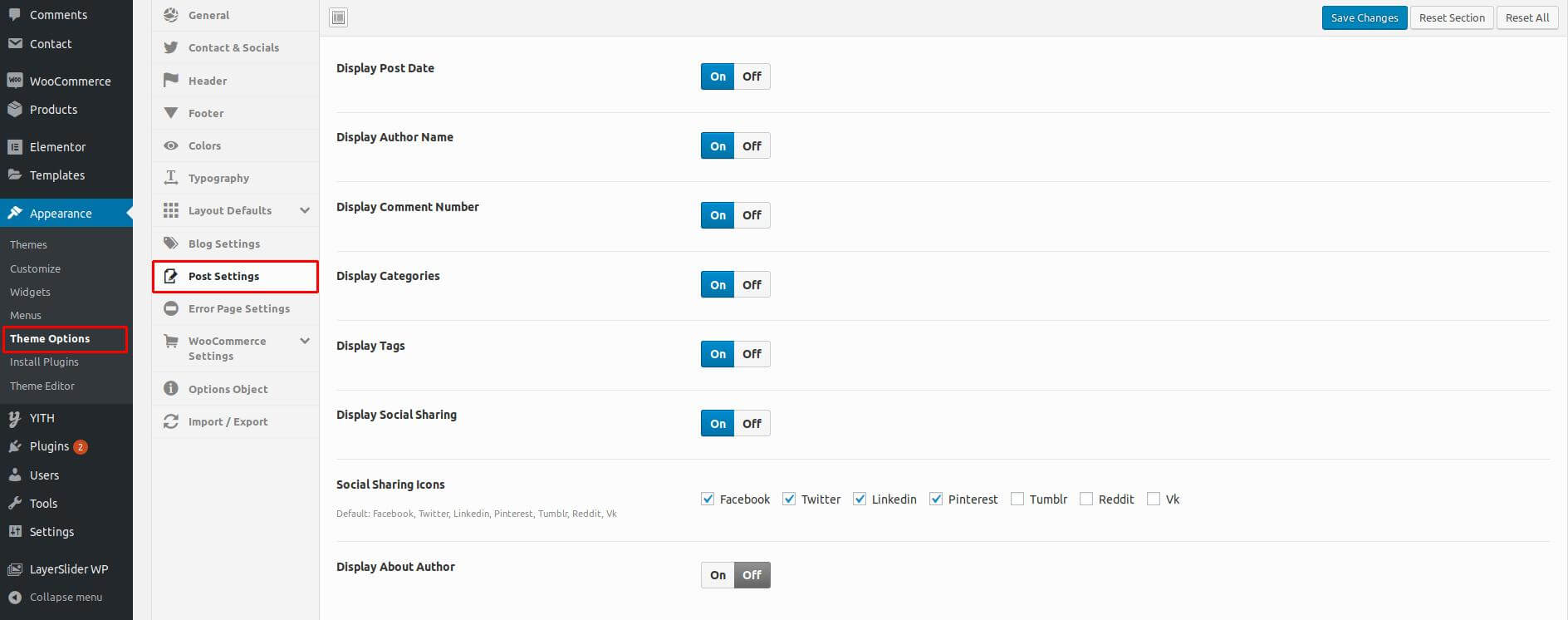The width and height of the screenshot is (1568, 620).
Task: Click the Plugins update count badge
Action: pyautogui.click(x=81, y=447)
